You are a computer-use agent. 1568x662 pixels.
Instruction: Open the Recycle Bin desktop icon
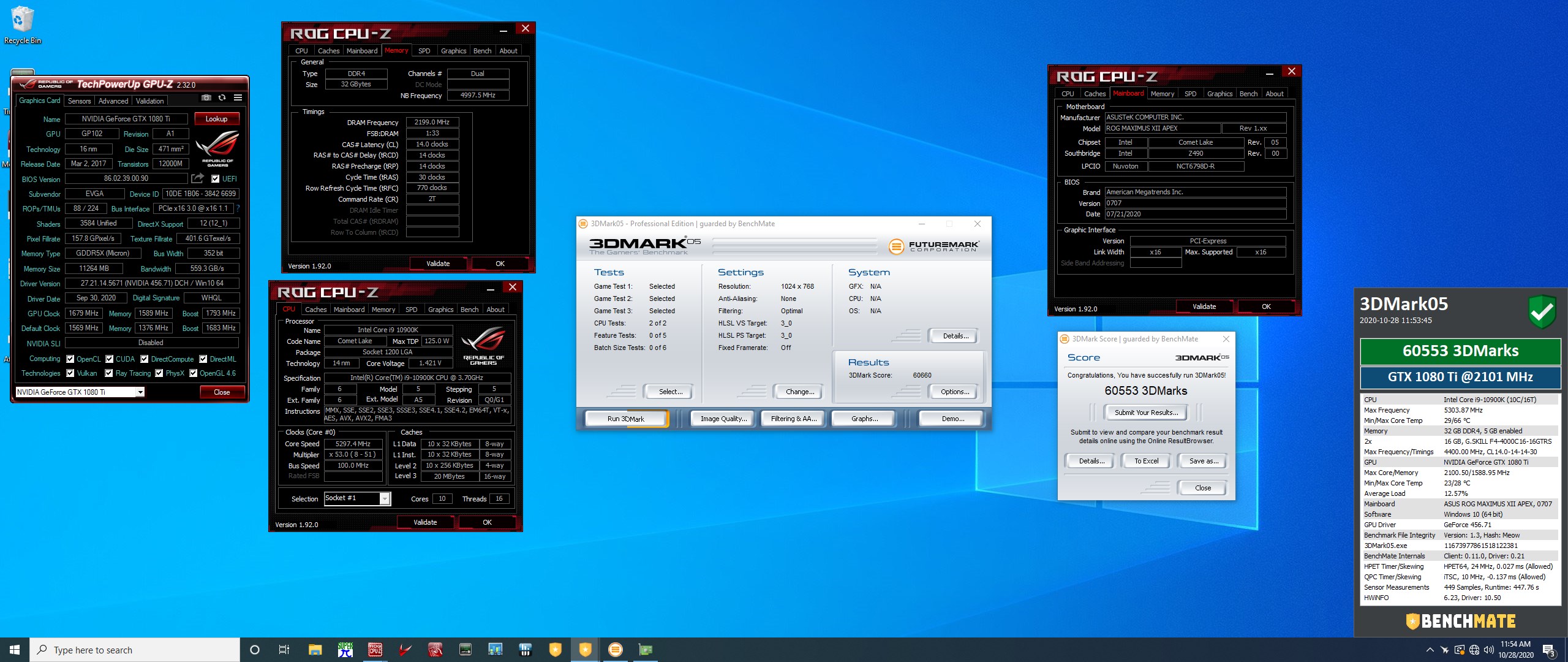point(23,25)
